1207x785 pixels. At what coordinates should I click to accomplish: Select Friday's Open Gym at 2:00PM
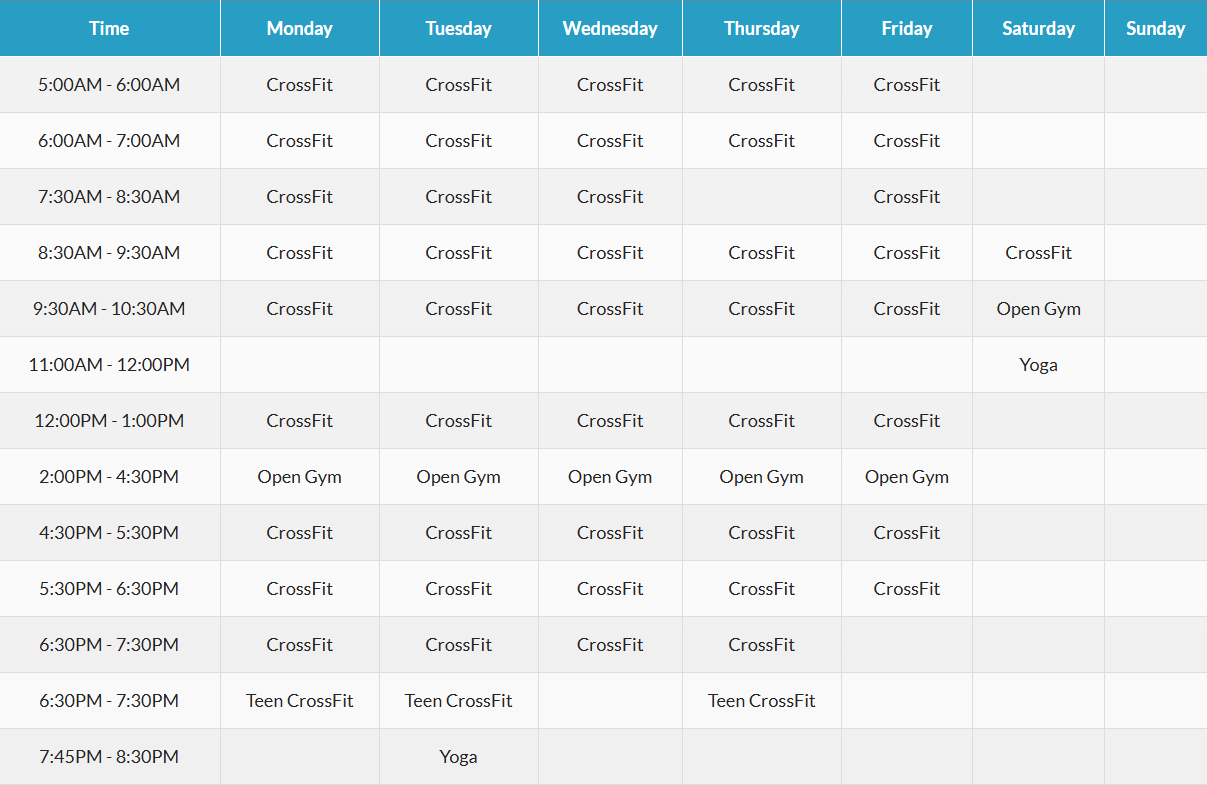point(906,477)
